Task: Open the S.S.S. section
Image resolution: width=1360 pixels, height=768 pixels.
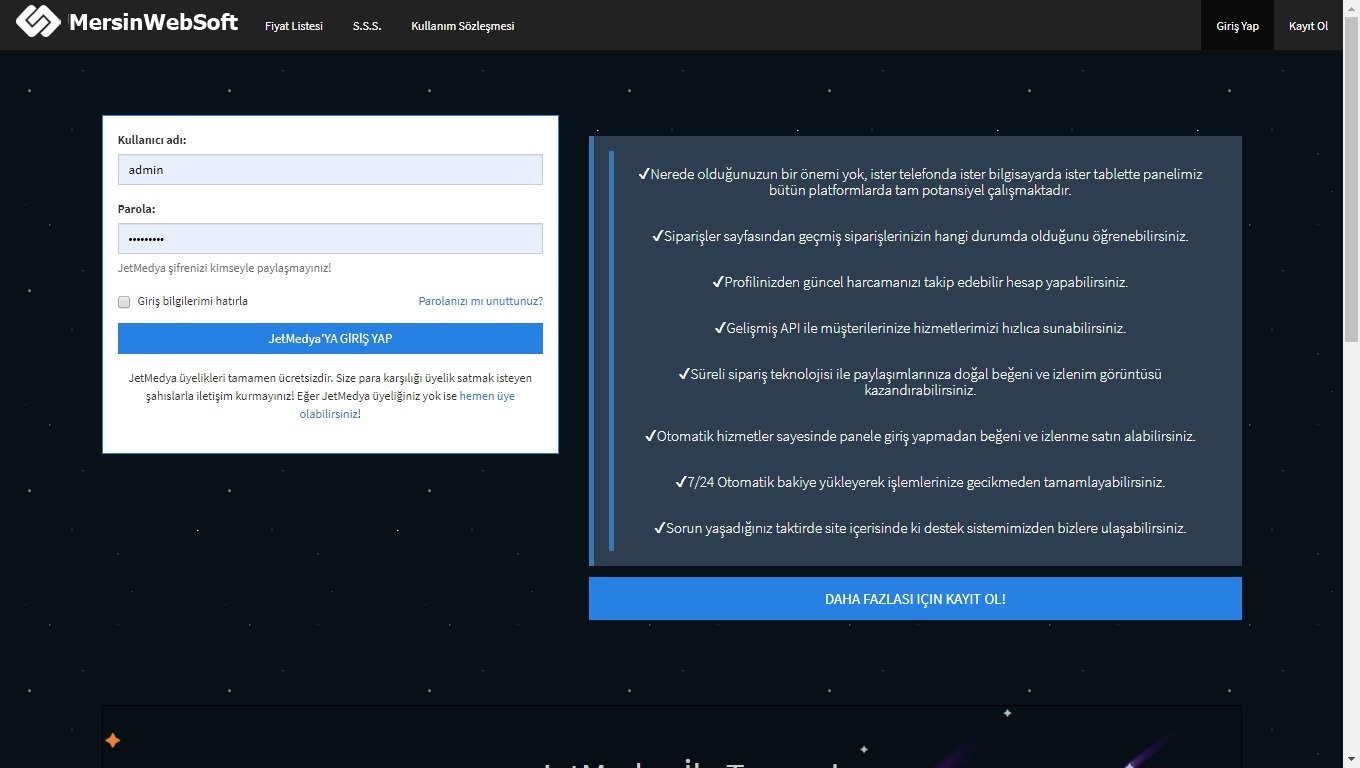Action: tap(367, 26)
